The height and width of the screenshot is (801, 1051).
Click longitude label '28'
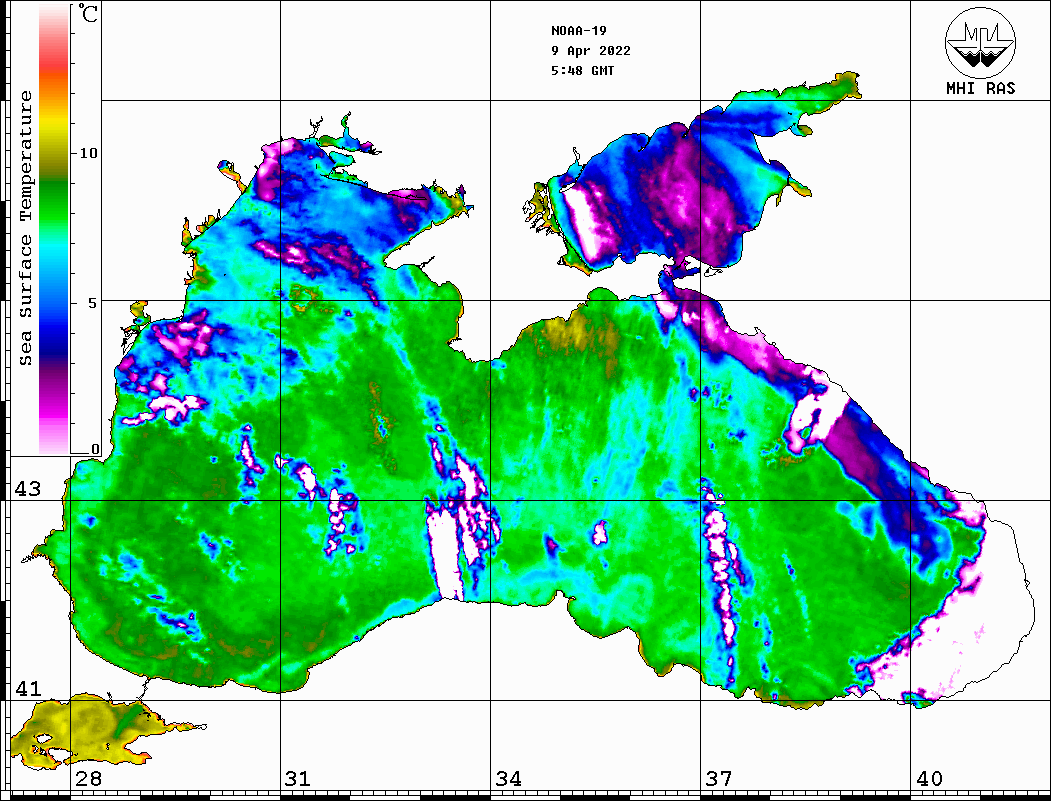coord(88,778)
